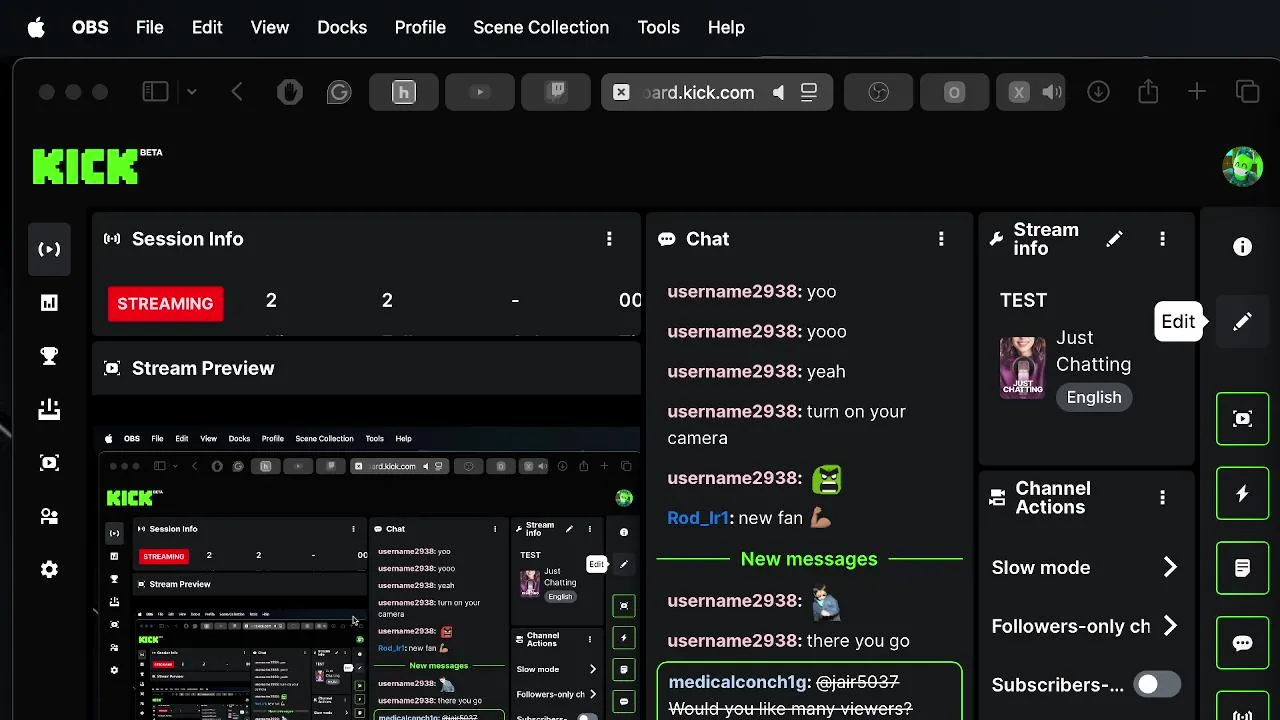
Task: Click the hand privacy shield icon
Action: [289, 92]
